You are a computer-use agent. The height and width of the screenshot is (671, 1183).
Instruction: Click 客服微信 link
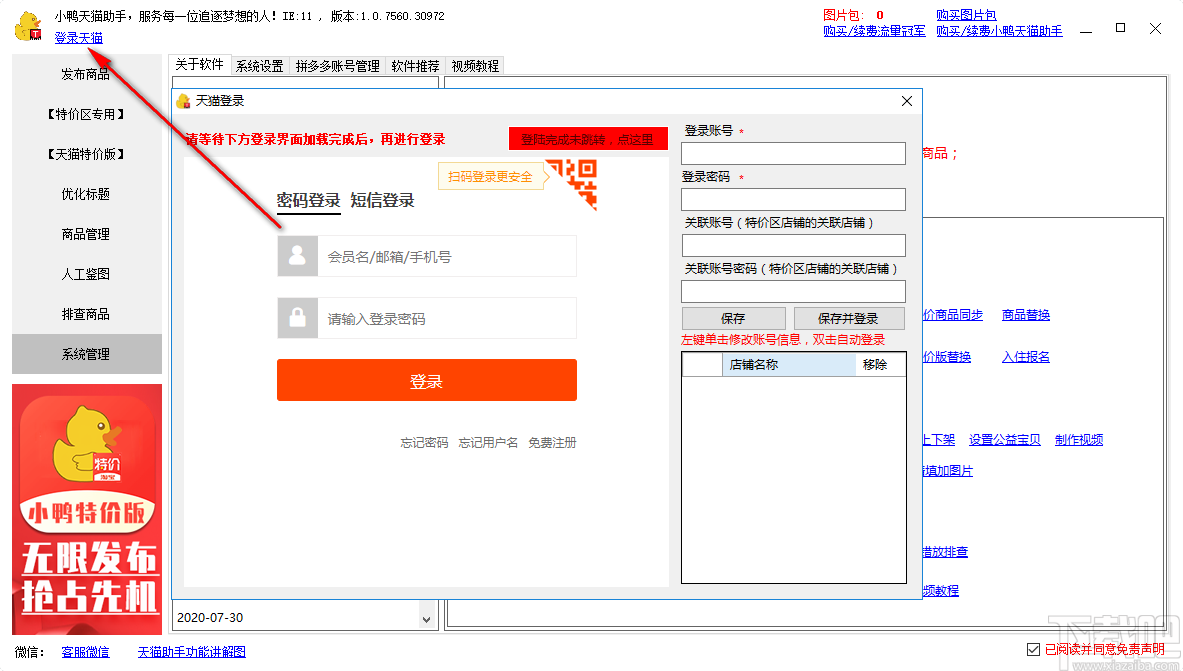coord(85,651)
